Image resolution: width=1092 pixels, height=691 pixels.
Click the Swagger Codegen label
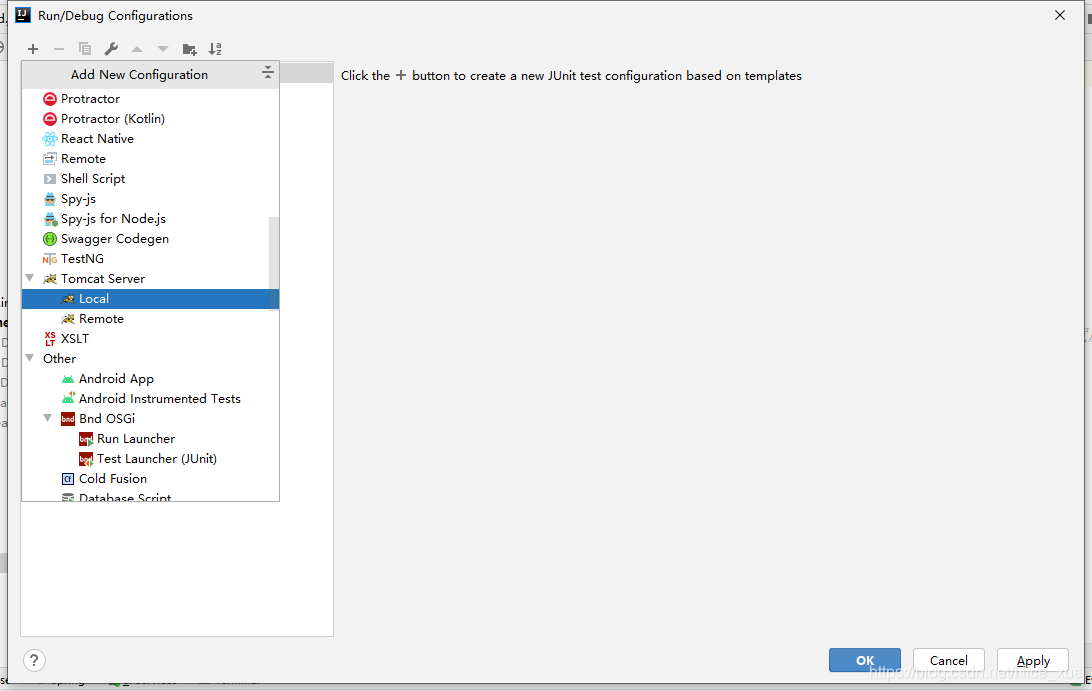(x=115, y=239)
